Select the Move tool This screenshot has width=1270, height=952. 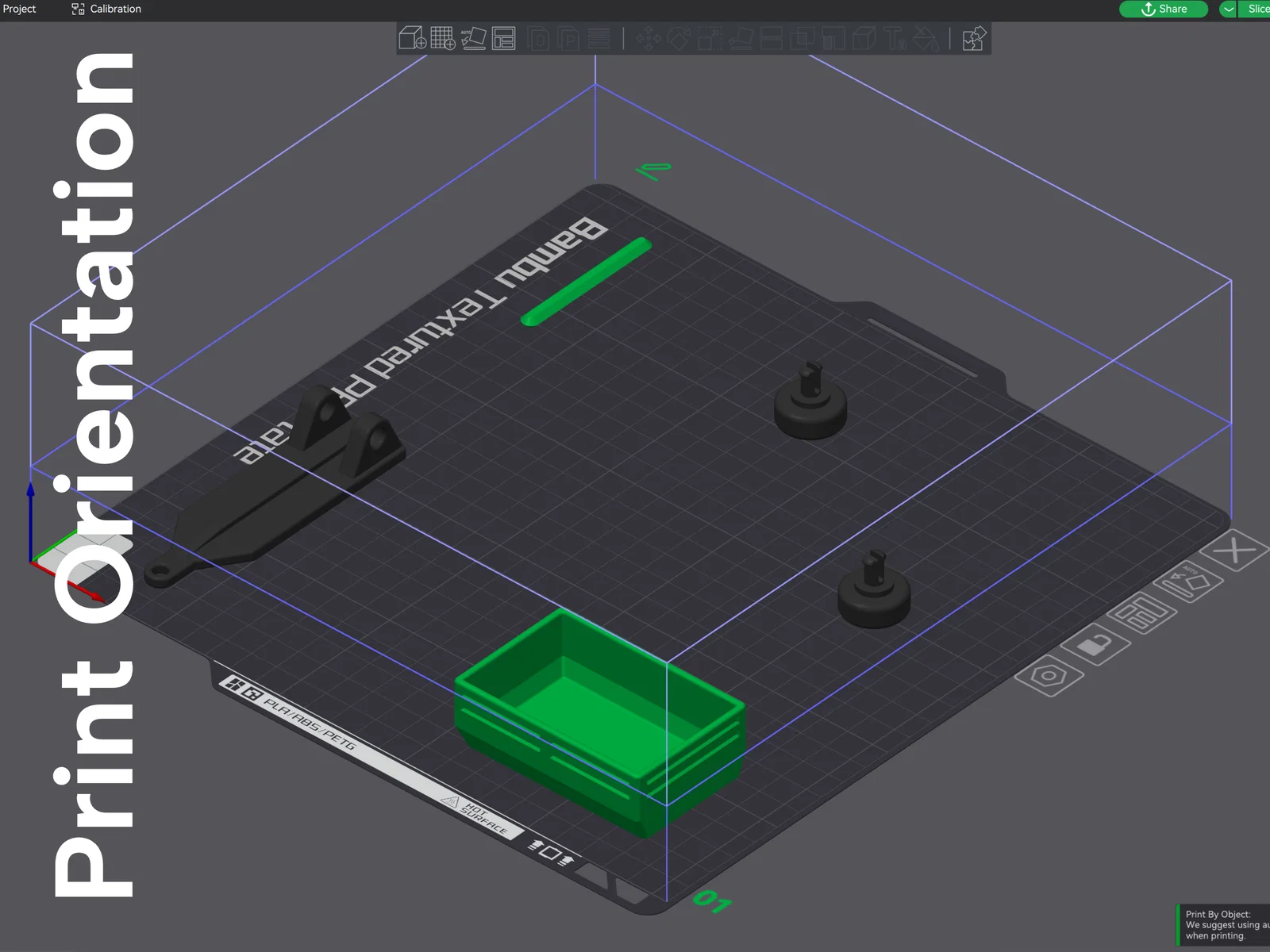click(648, 38)
